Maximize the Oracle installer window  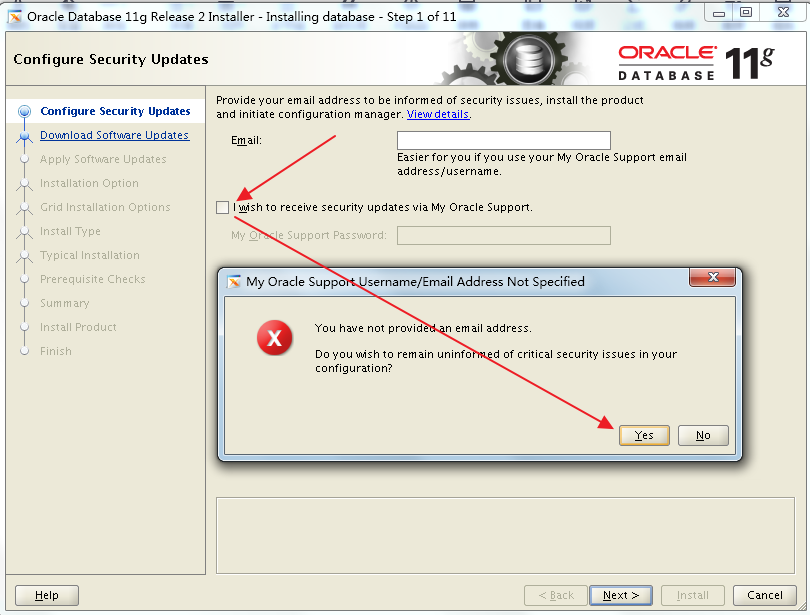pos(746,12)
